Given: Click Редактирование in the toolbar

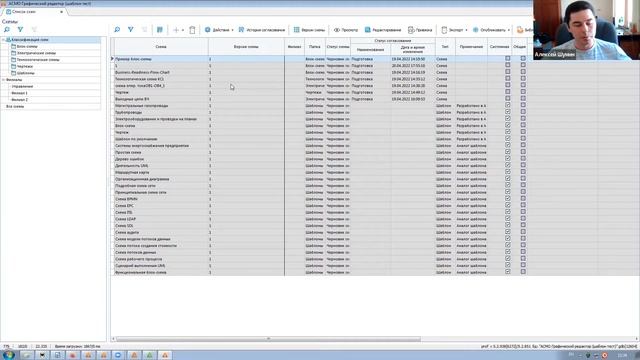Looking at the screenshot, I should click(x=383, y=30).
